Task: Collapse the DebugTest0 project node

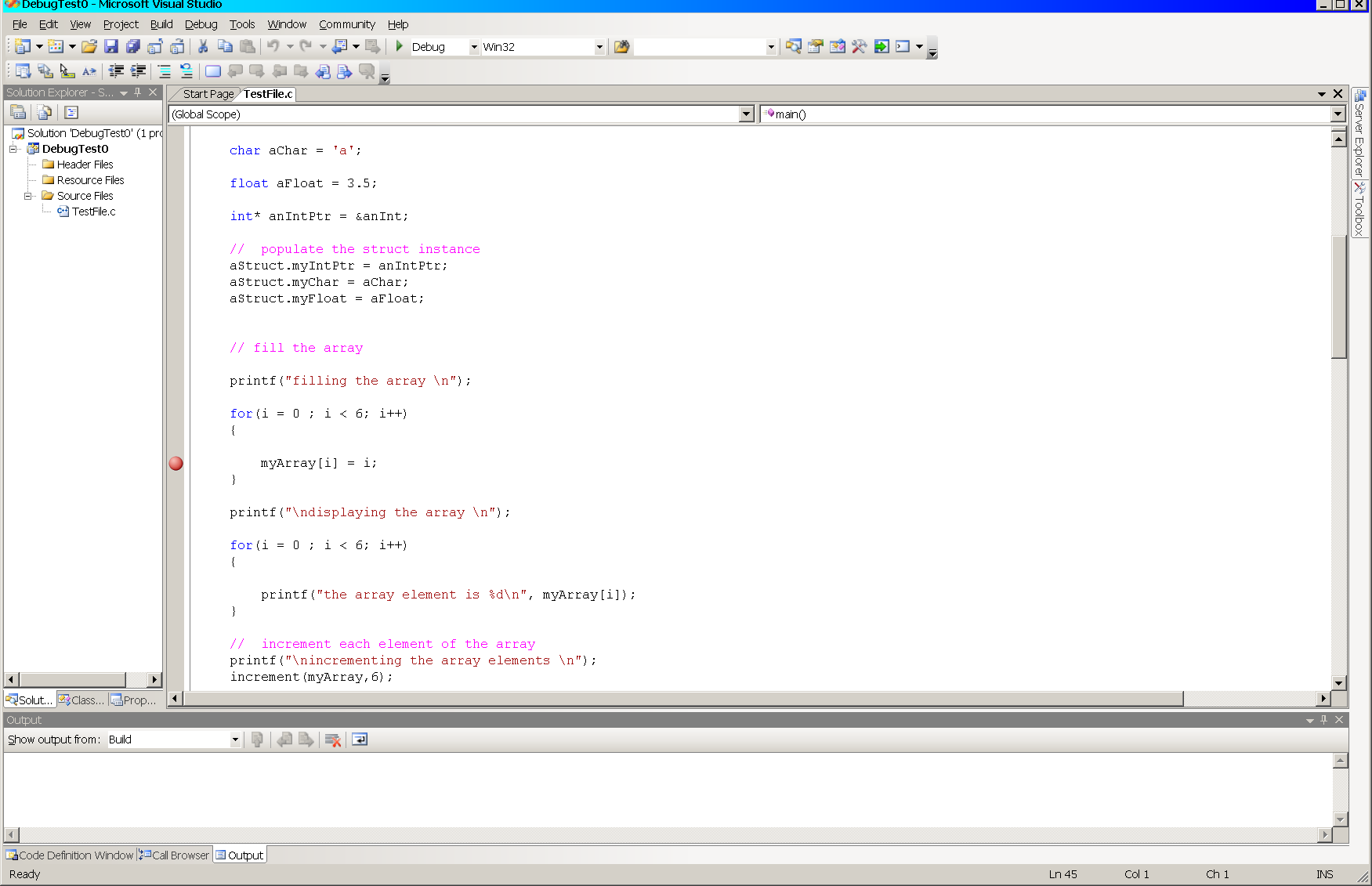Action: tap(13, 149)
